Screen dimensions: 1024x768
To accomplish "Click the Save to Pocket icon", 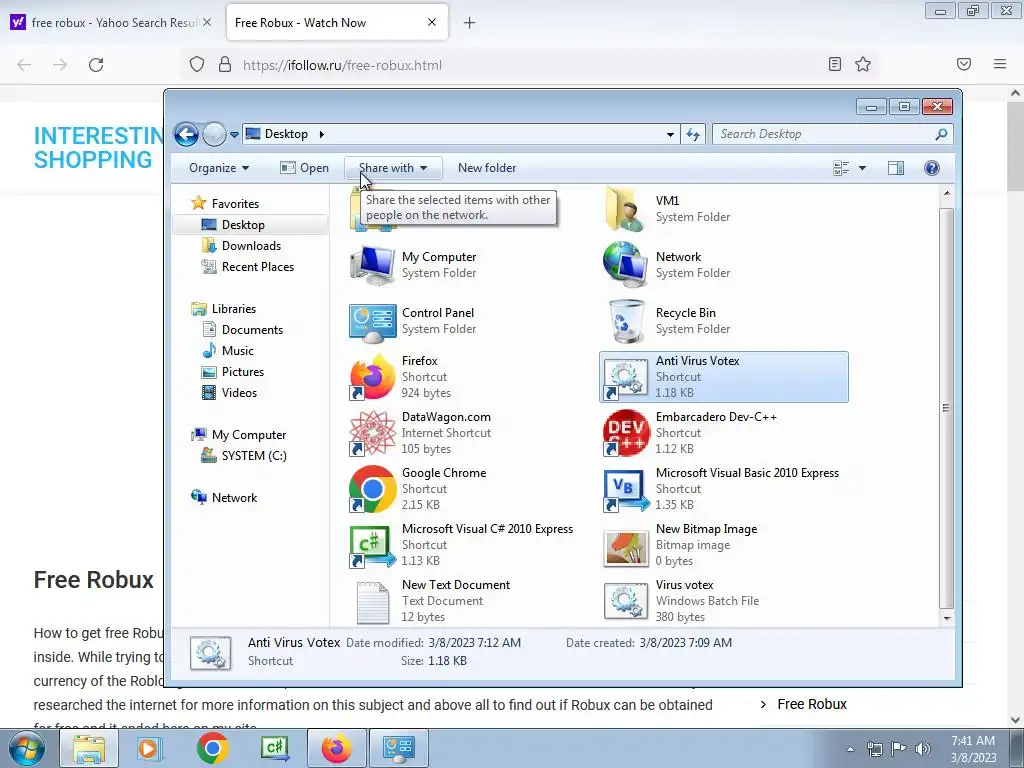I will click(964, 64).
